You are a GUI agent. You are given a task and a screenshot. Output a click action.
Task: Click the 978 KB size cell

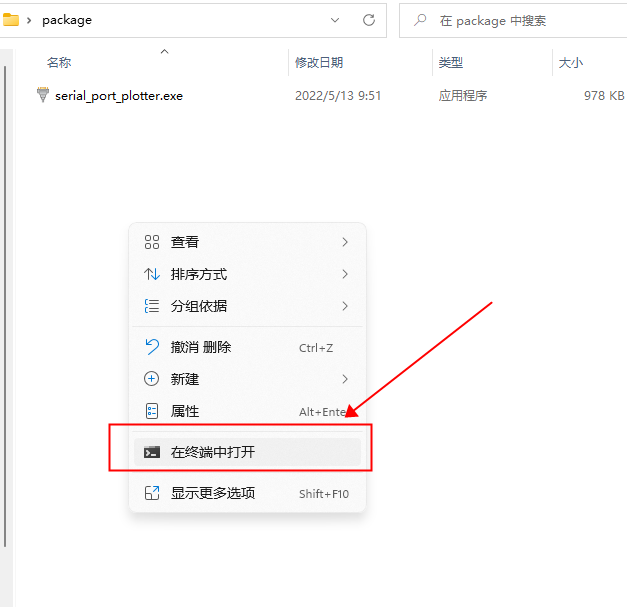pos(604,96)
